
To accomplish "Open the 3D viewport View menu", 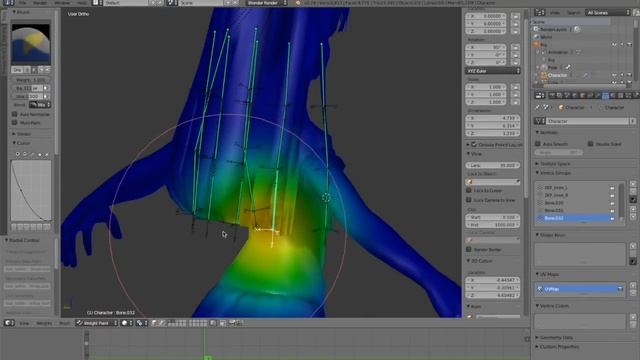I will pos(24,323).
